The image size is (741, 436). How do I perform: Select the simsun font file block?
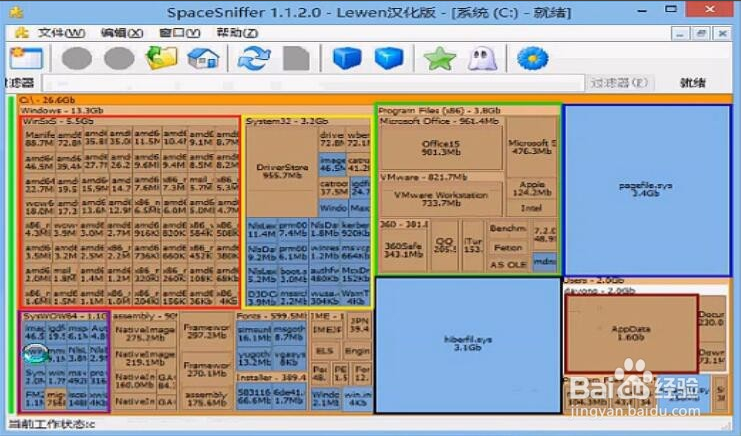[254, 333]
